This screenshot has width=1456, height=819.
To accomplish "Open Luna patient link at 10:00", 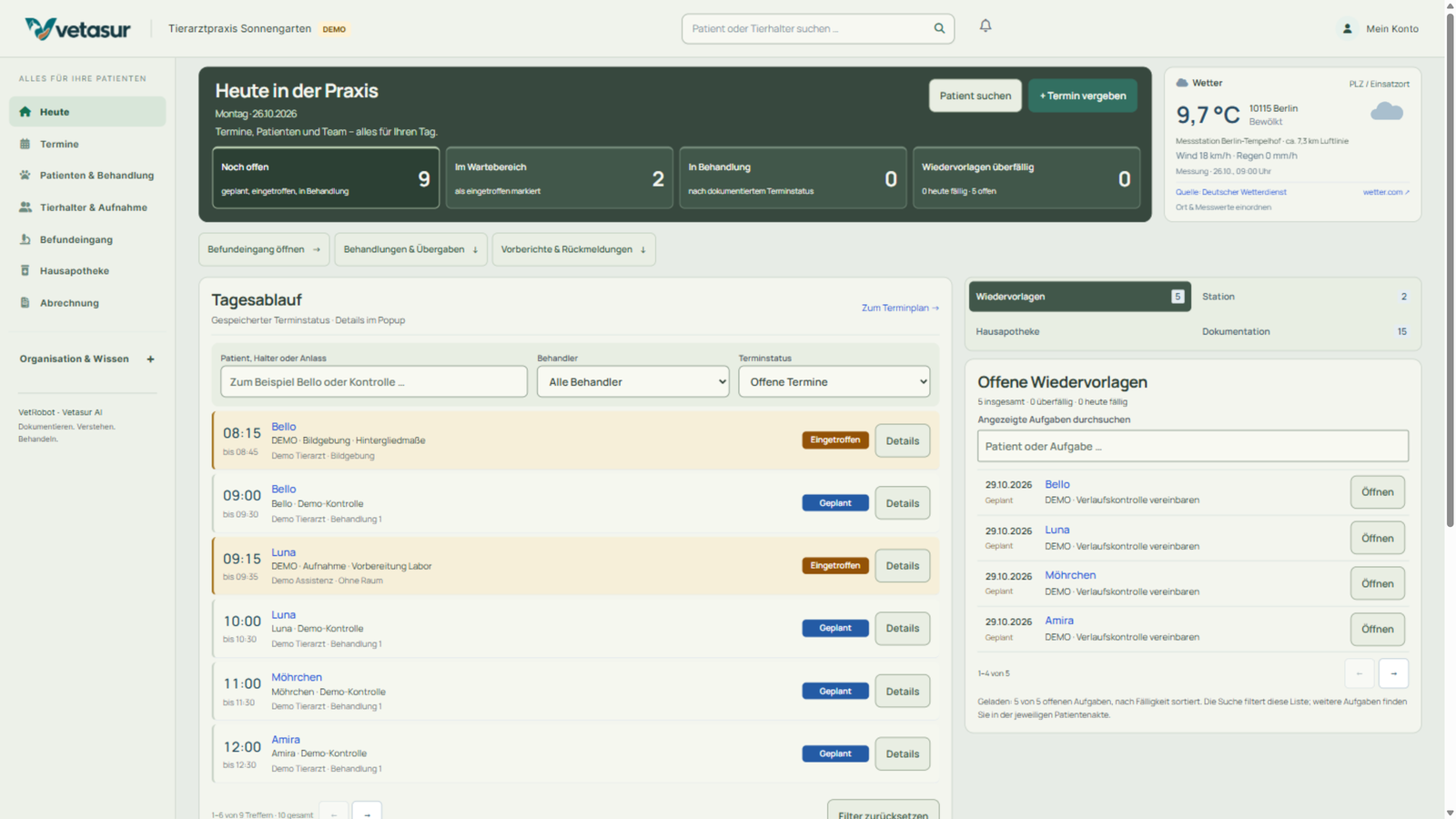I will 284,615.
